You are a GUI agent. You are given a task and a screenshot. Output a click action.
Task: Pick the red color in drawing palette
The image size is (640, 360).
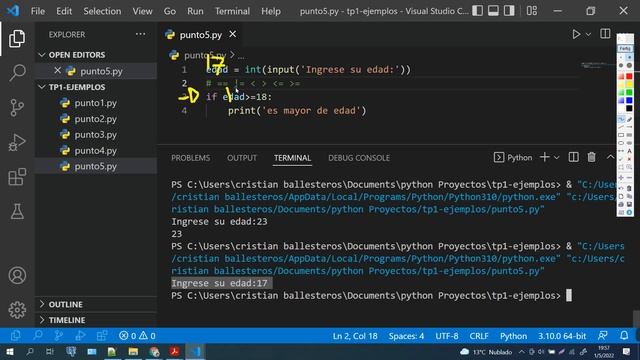pyautogui.click(x=629, y=76)
